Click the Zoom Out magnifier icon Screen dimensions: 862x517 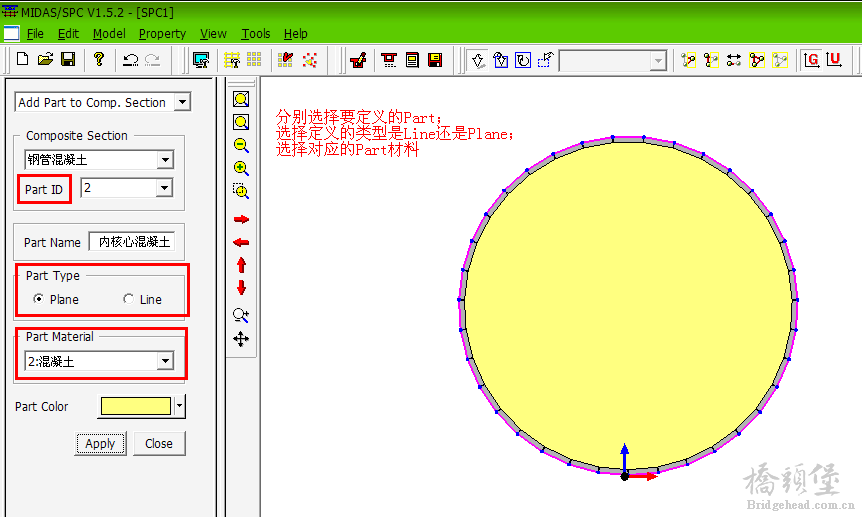tap(241, 145)
